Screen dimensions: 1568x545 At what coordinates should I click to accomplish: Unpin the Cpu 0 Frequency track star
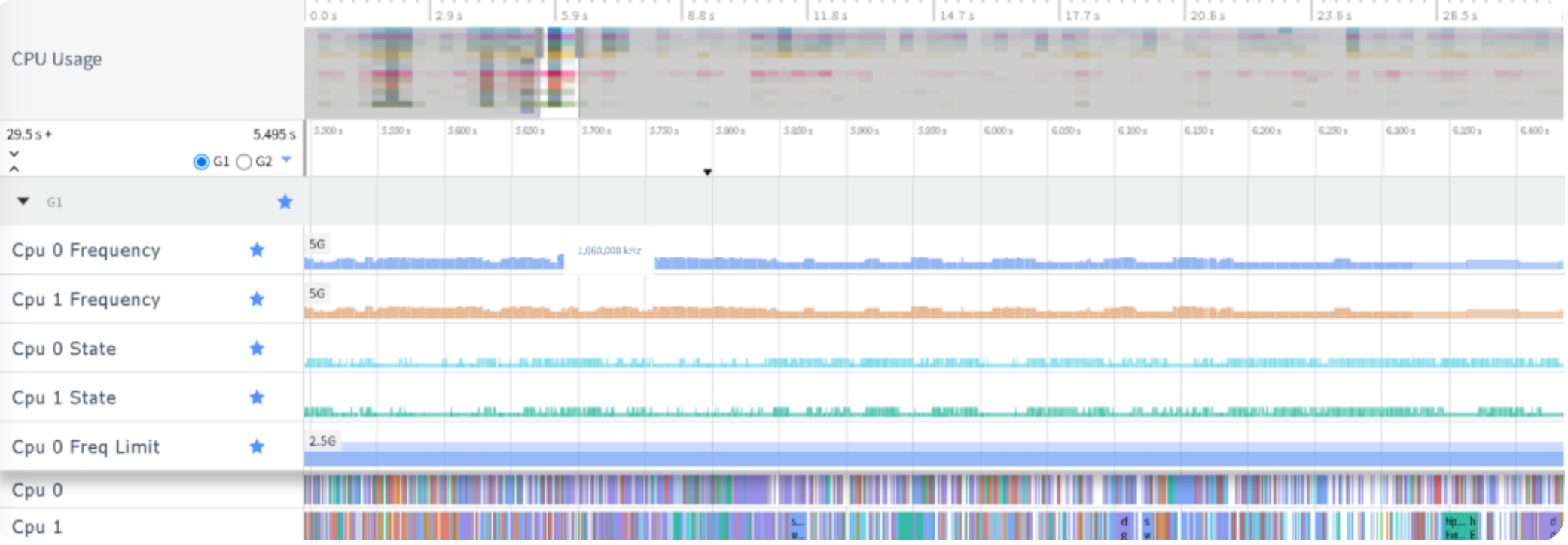click(257, 250)
